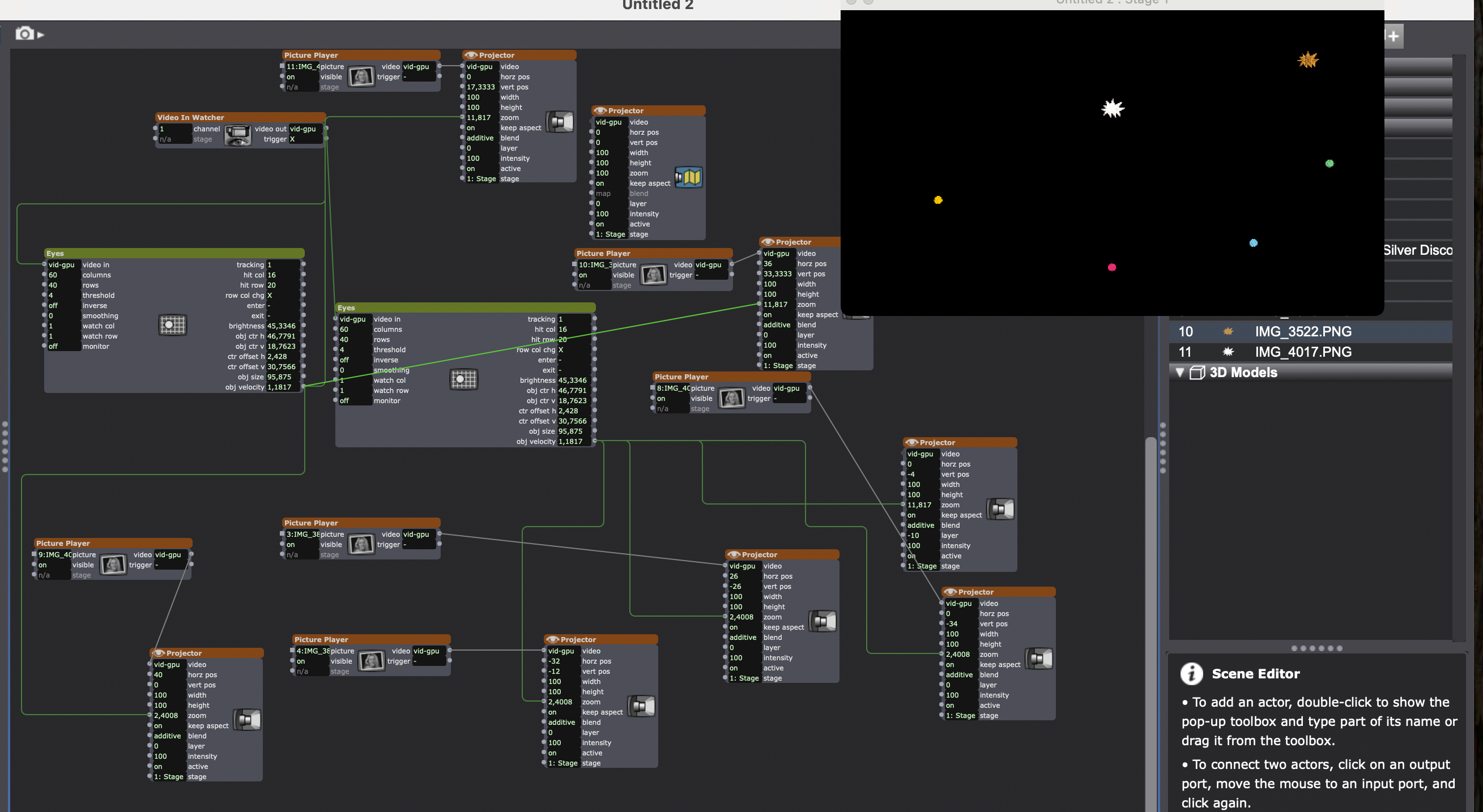The image size is (1483, 812).
Task: Click the orange star thumbnail of IMG_3522.PNG
Action: pos(1228,331)
